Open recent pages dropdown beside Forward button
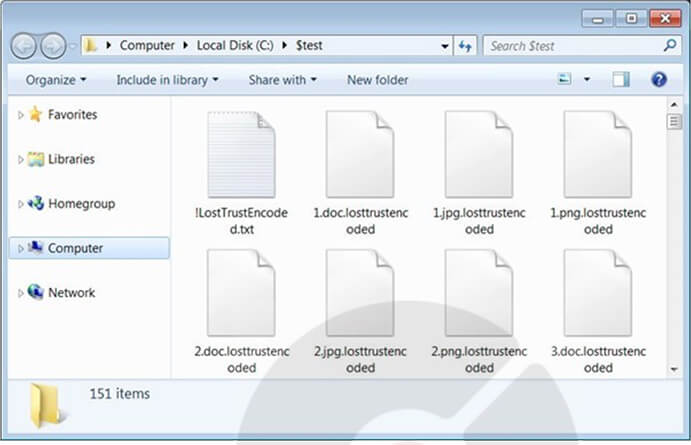 click(73, 46)
